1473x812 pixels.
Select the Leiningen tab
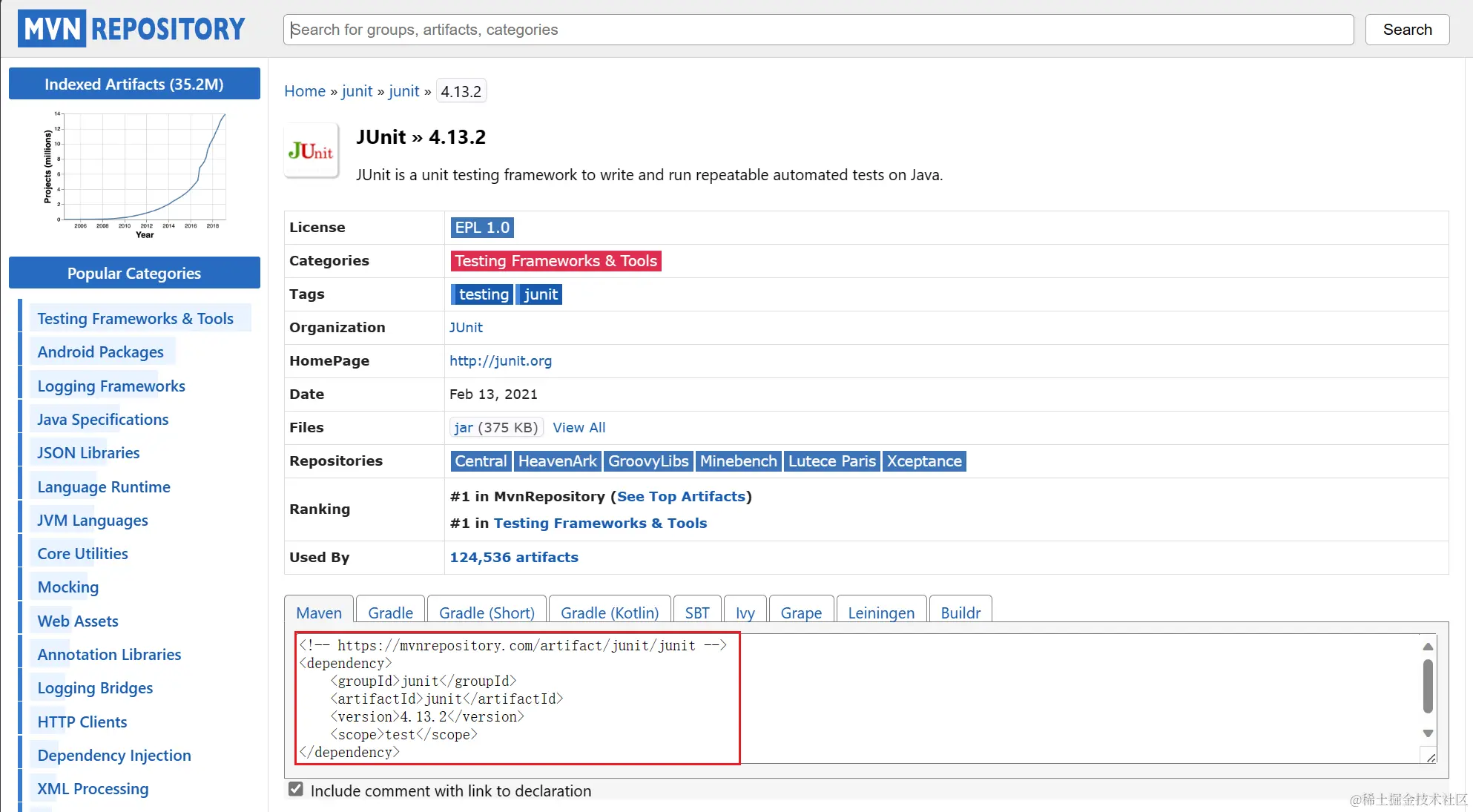pos(880,613)
